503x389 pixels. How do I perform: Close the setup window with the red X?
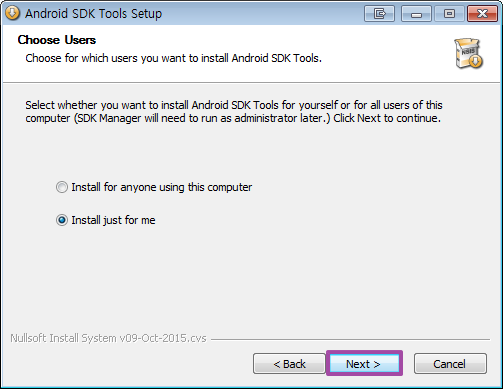pyautogui.click(x=482, y=14)
